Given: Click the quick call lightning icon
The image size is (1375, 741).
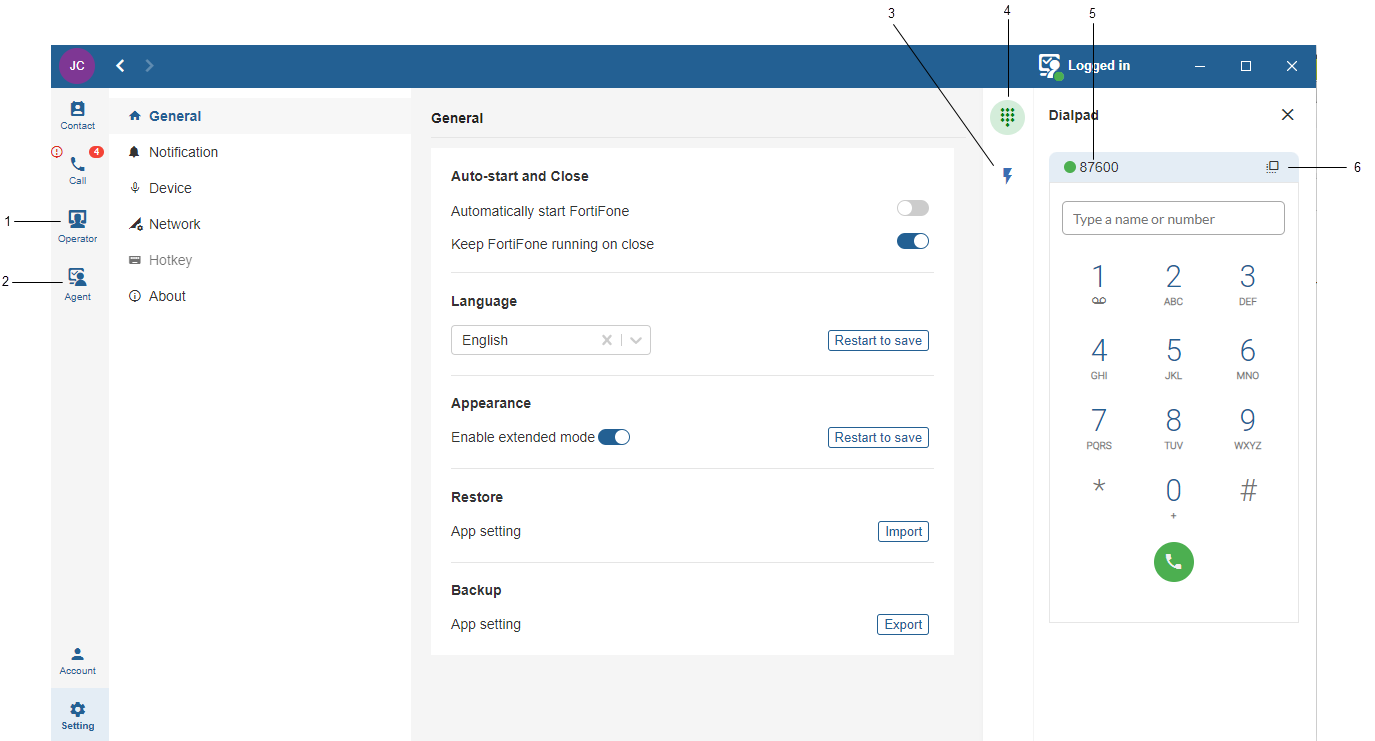Looking at the screenshot, I should pos(1007,175).
